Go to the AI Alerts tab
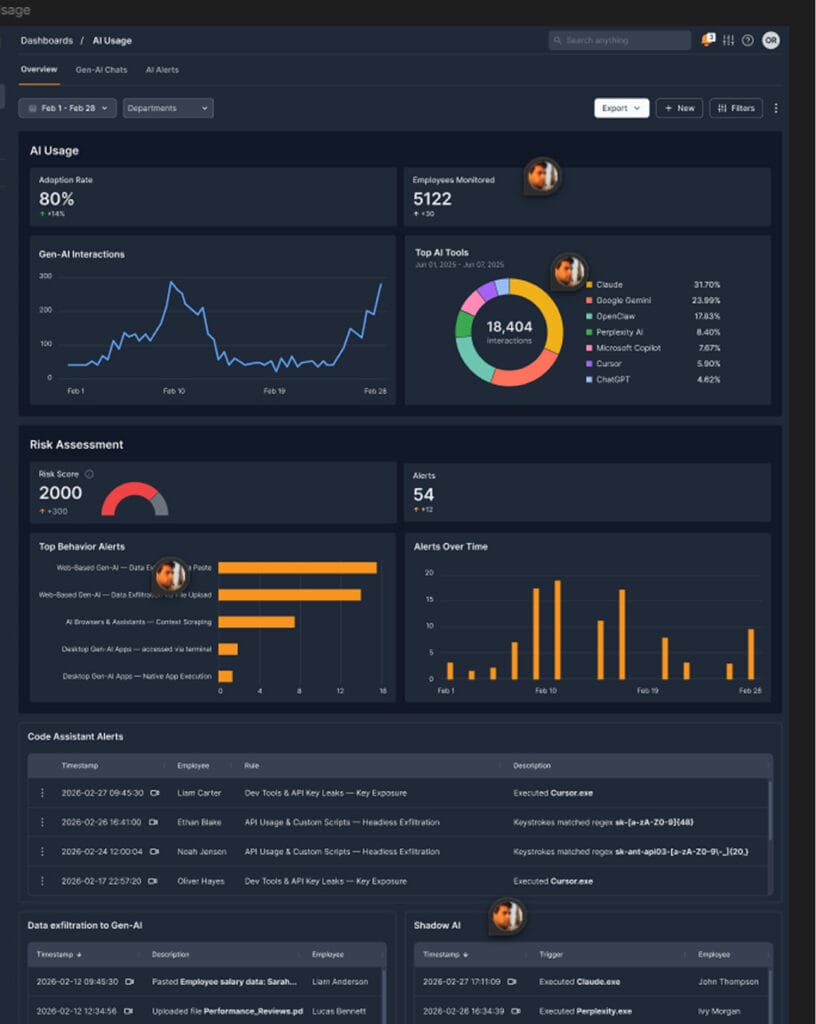The image size is (816, 1024). [162, 70]
